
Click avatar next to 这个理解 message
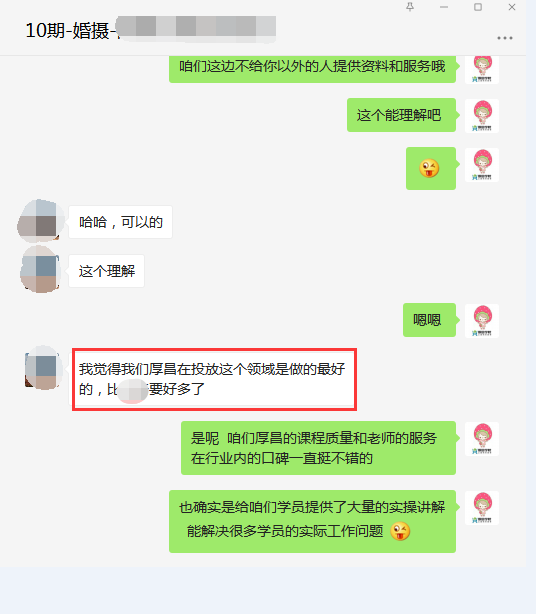click(x=40, y=270)
